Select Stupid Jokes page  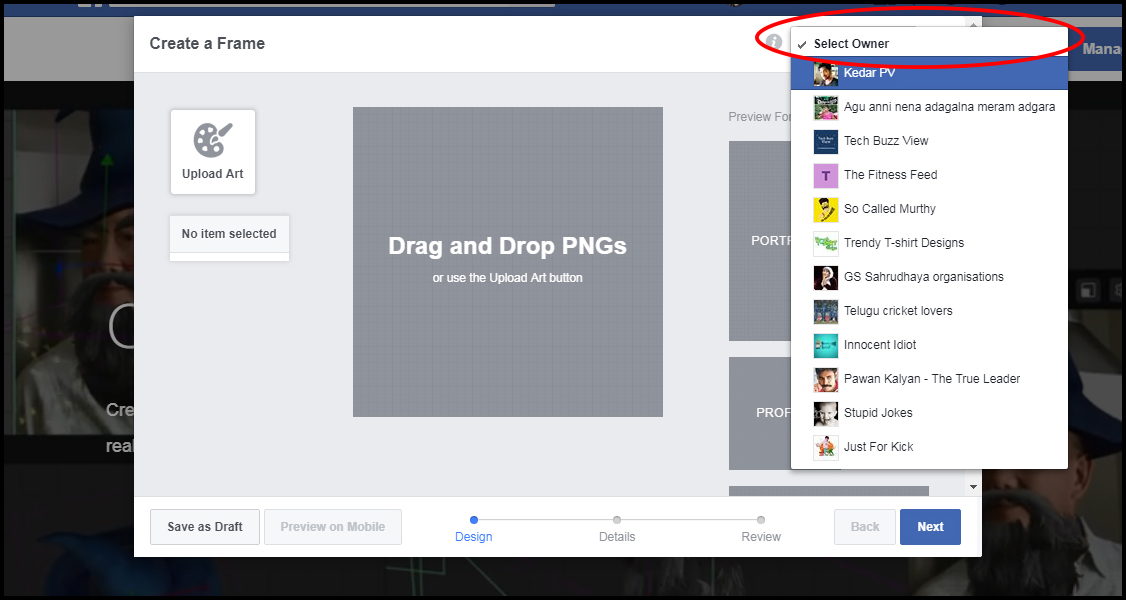(929, 413)
